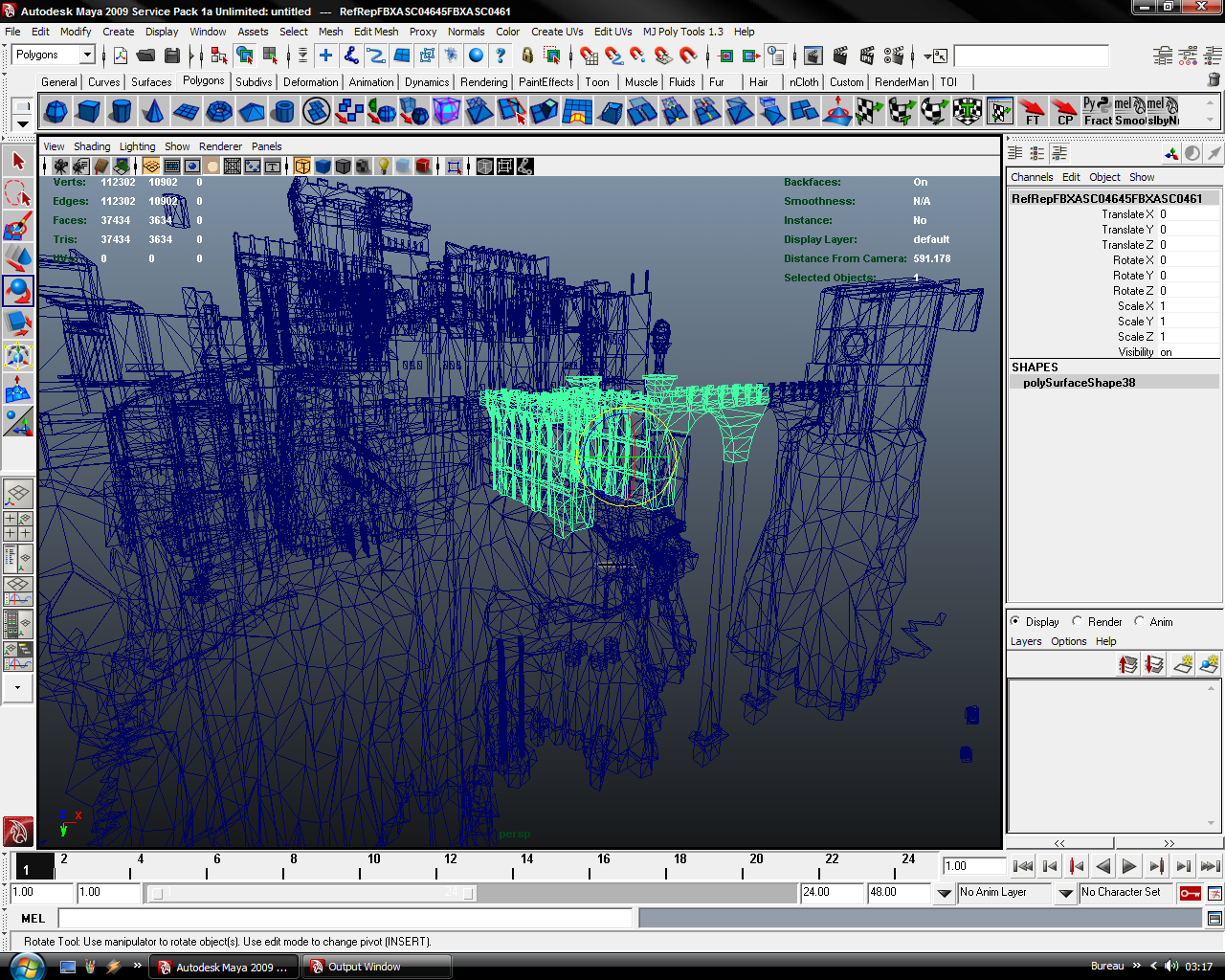Screen dimensions: 1225x980
Task: Enable snap to grids icon
Action: [x=590, y=56]
